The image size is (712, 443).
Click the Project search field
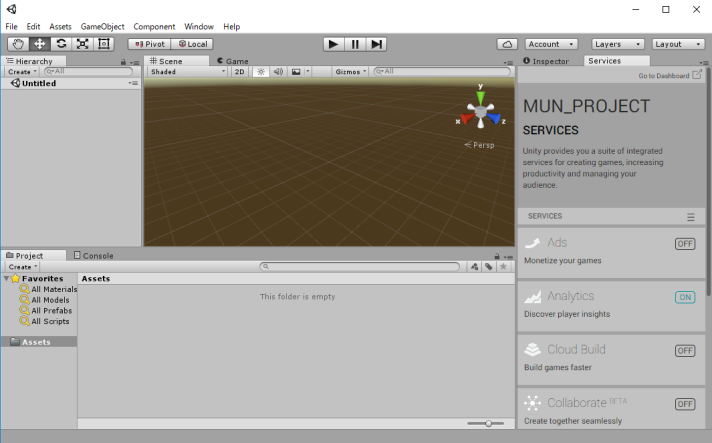point(359,267)
